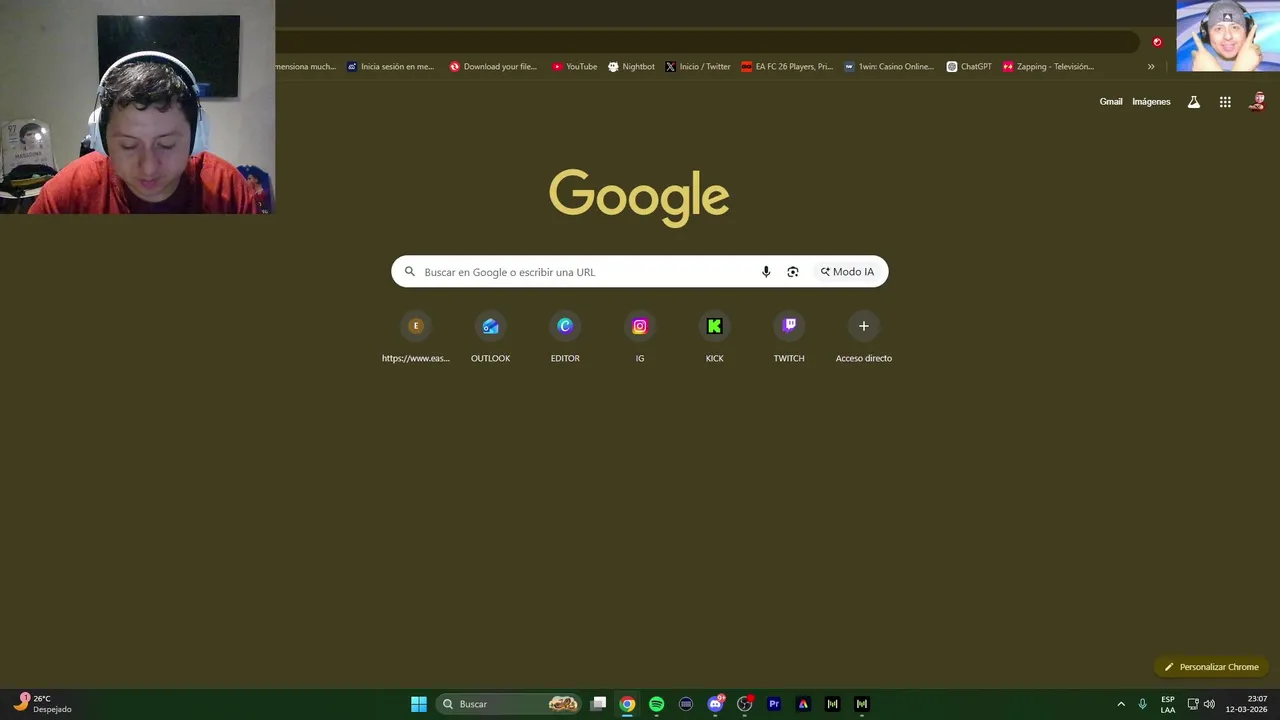Show hidden system tray icons
1280x720 pixels.
click(x=1121, y=704)
